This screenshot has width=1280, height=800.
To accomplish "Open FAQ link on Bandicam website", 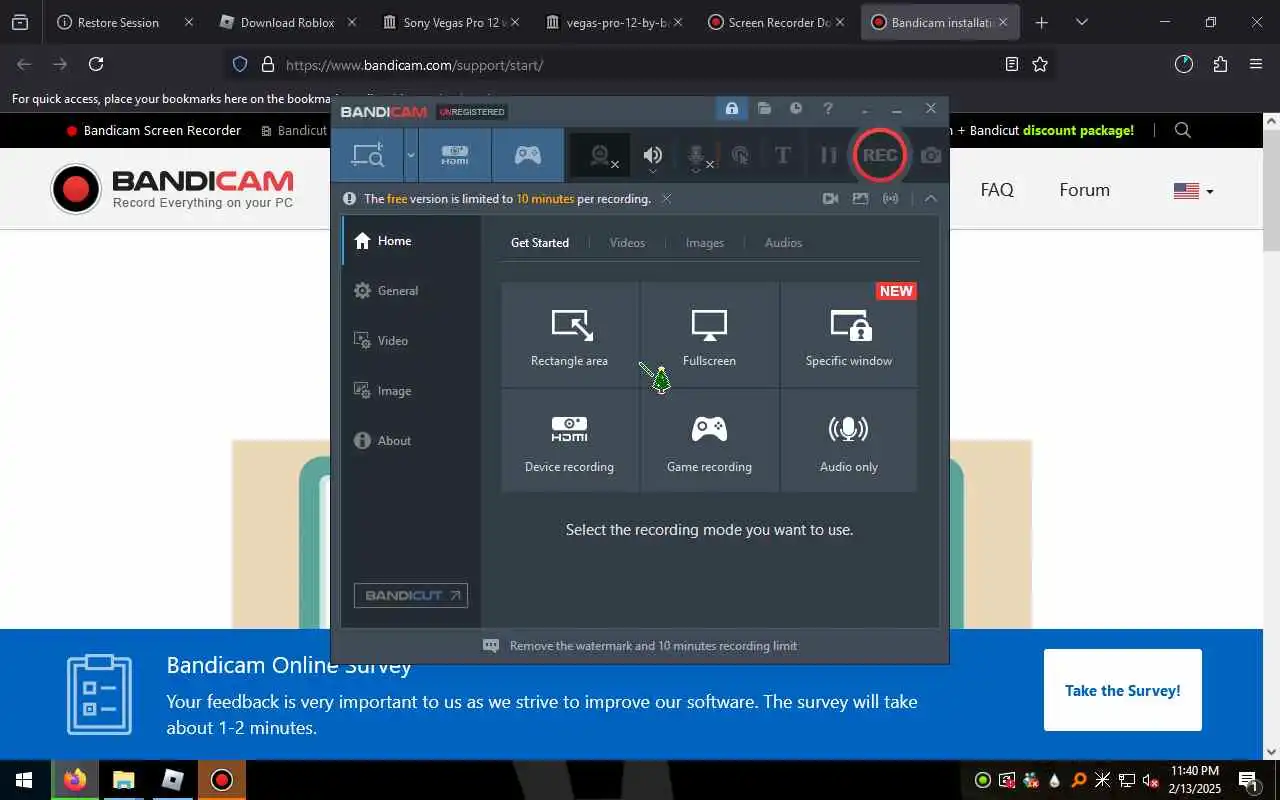I will [x=997, y=190].
